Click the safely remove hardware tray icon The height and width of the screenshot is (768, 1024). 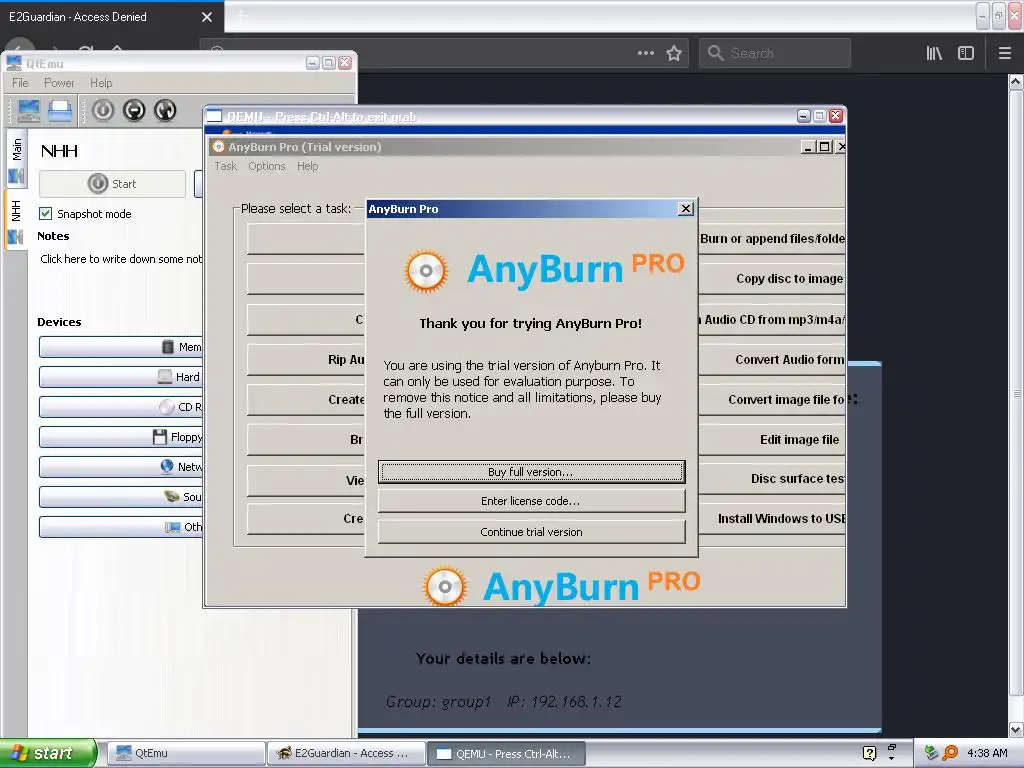(x=931, y=753)
